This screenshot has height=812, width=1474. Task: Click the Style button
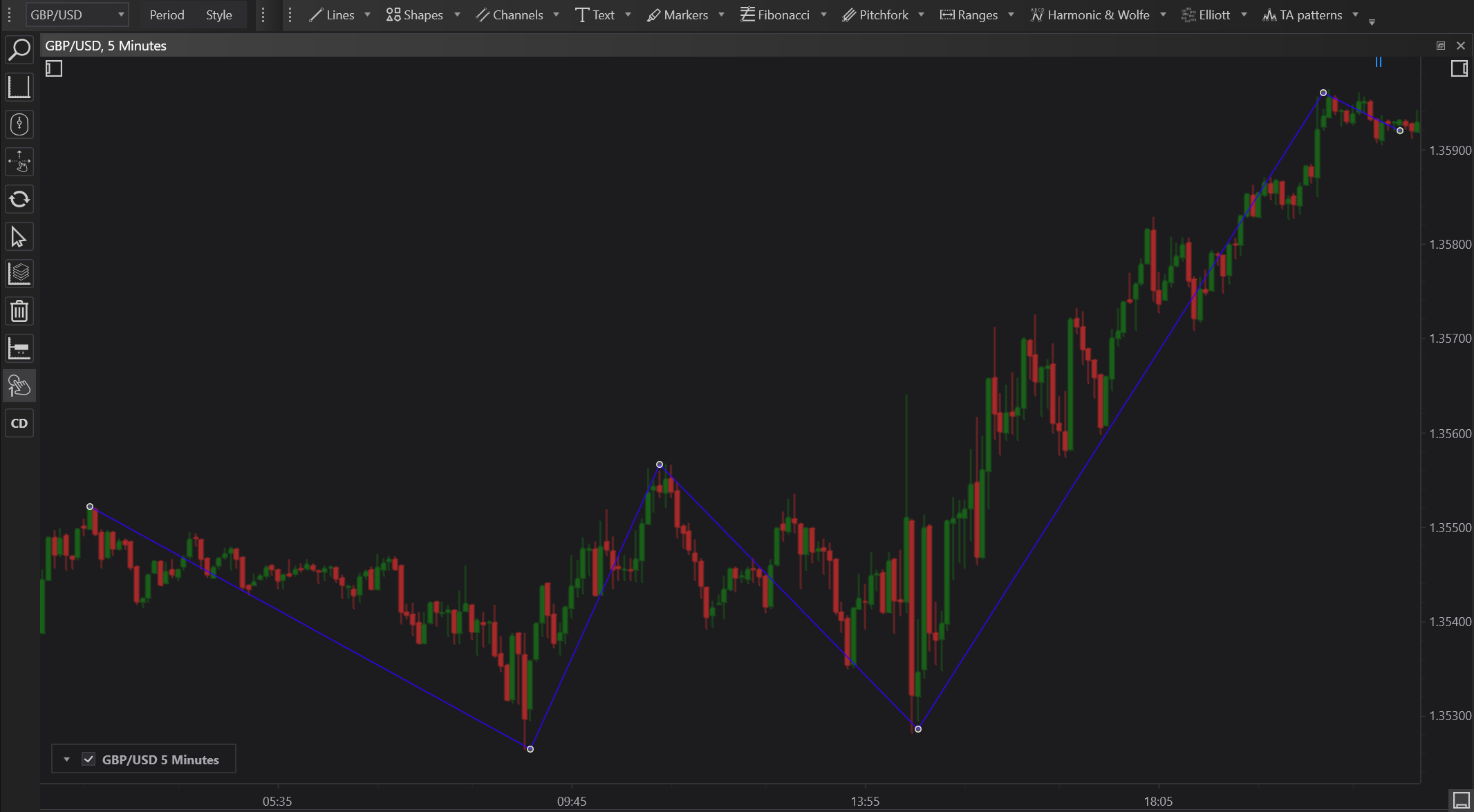tap(218, 15)
